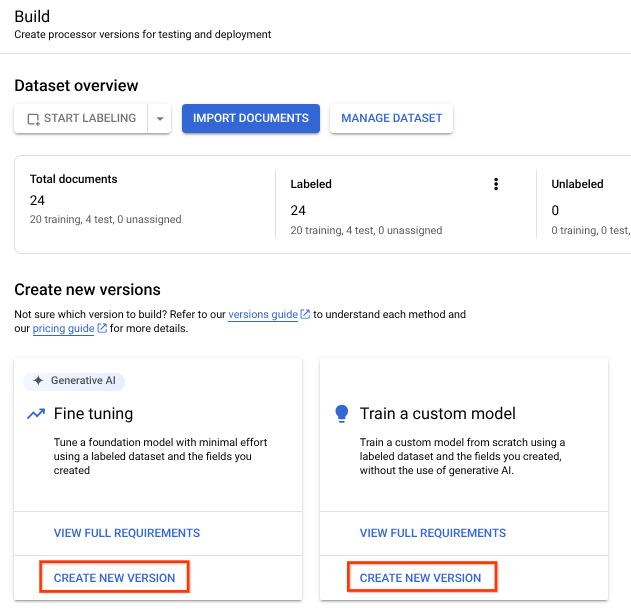Image resolution: width=631 pixels, height=614 pixels.
Task: Open MANAGE DATASET
Action: pyautogui.click(x=391, y=118)
